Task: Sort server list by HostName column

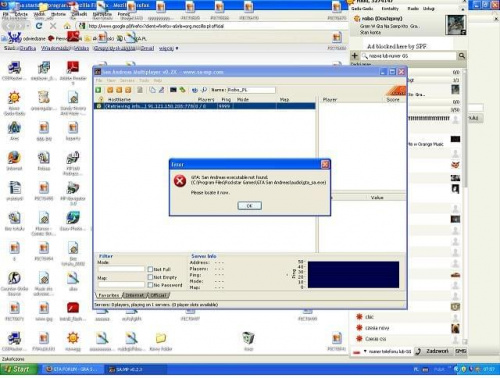Action: pos(119,99)
